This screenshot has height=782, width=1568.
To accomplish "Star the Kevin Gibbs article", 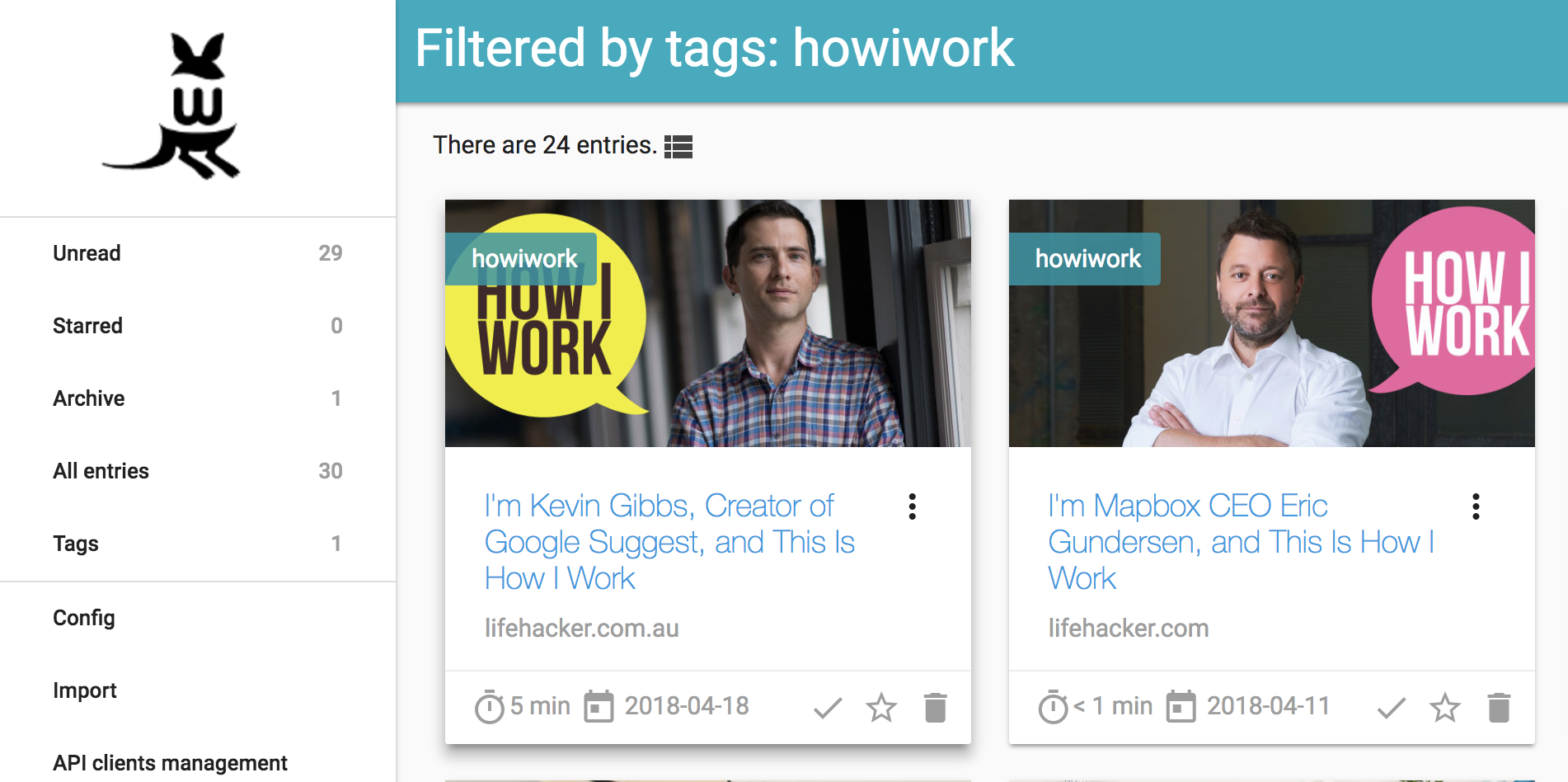I will coord(881,708).
